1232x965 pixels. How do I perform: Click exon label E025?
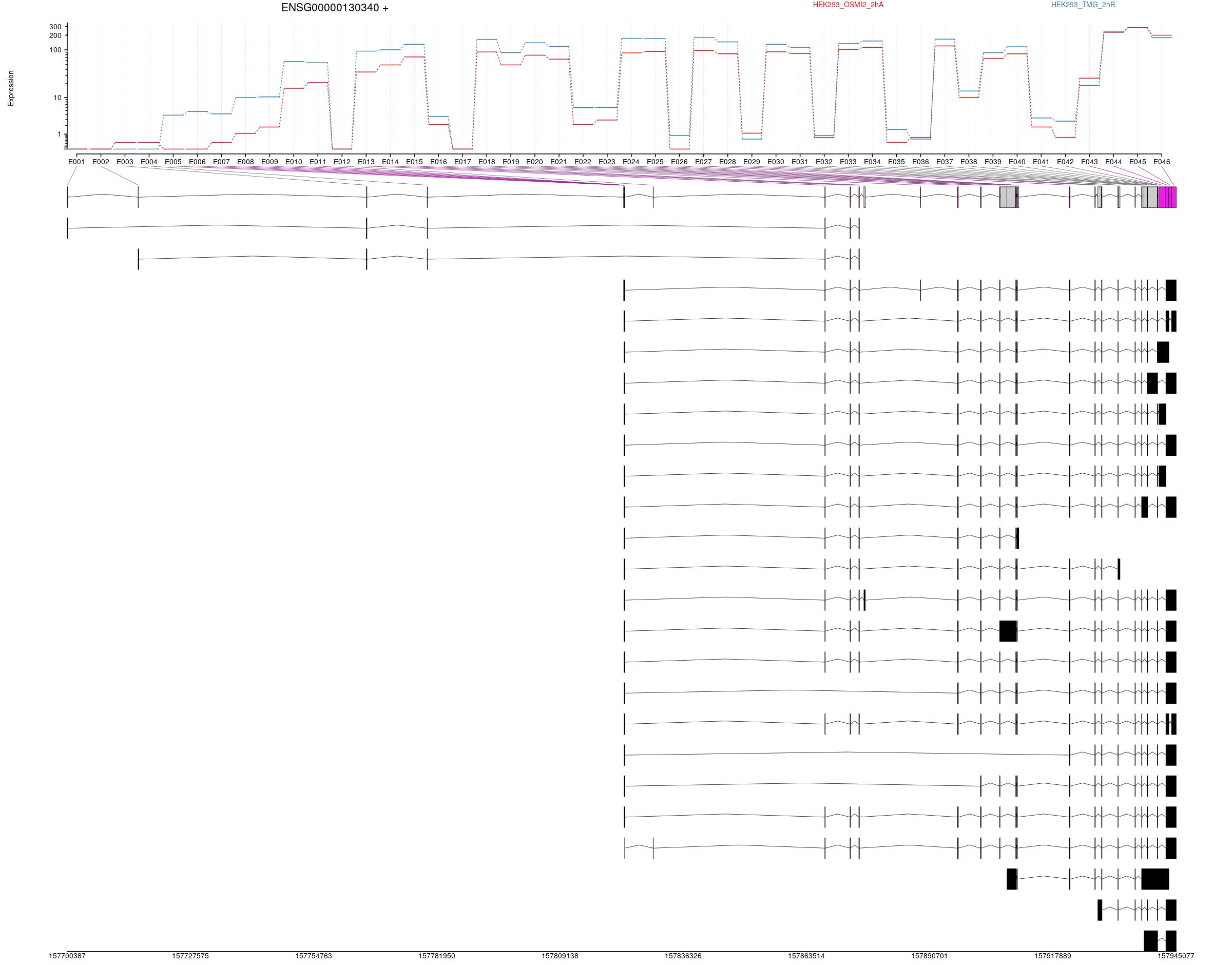(x=655, y=162)
